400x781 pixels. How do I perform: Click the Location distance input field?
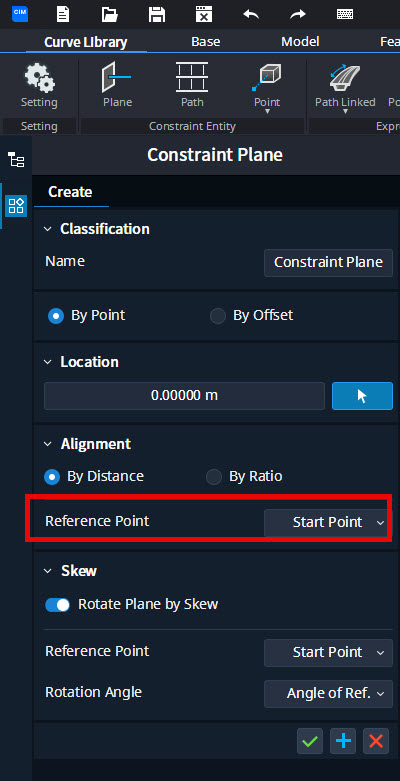click(184, 396)
